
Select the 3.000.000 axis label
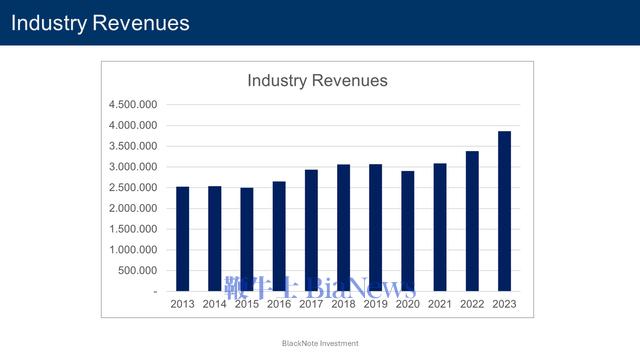pos(133,167)
